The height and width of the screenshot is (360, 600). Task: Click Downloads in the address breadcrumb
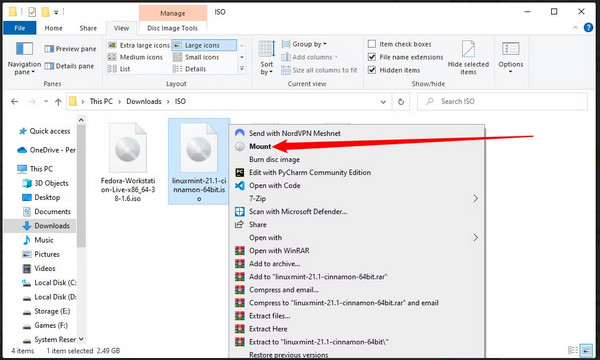coord(144,101)
